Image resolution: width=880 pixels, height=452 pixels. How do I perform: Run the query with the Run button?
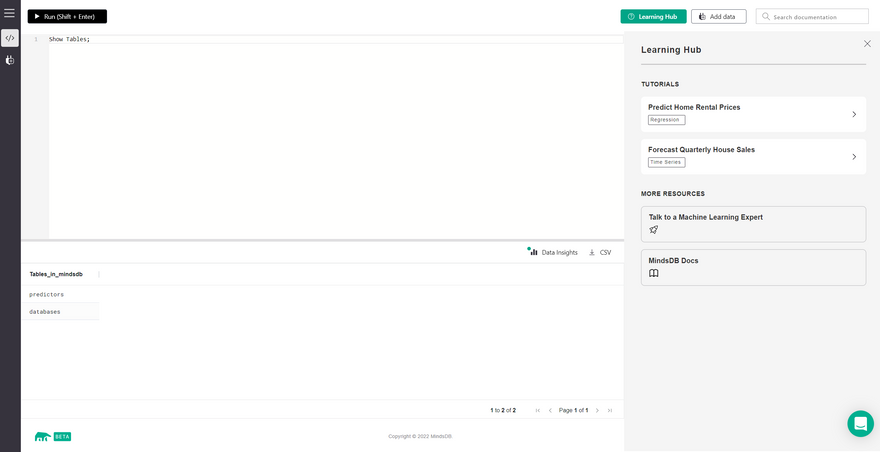tap(67, 17)
